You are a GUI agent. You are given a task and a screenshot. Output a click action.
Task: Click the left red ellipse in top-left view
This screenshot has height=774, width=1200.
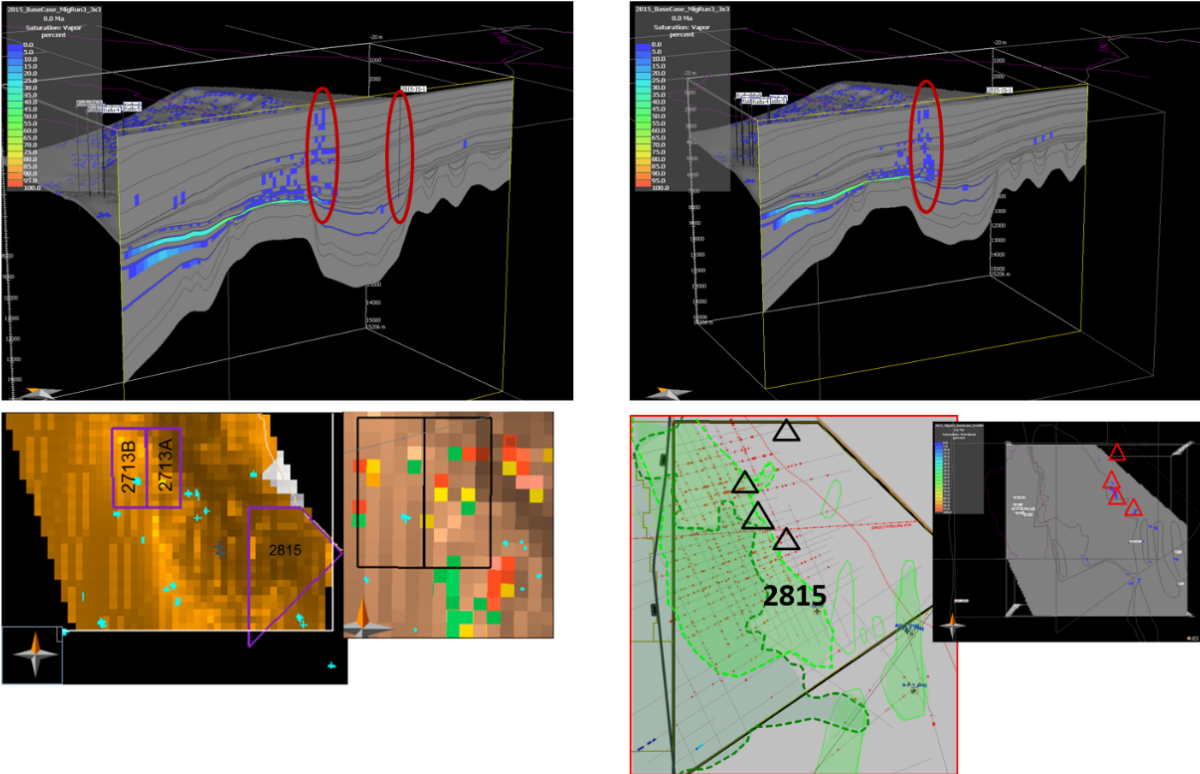click(x=322, y=140)
